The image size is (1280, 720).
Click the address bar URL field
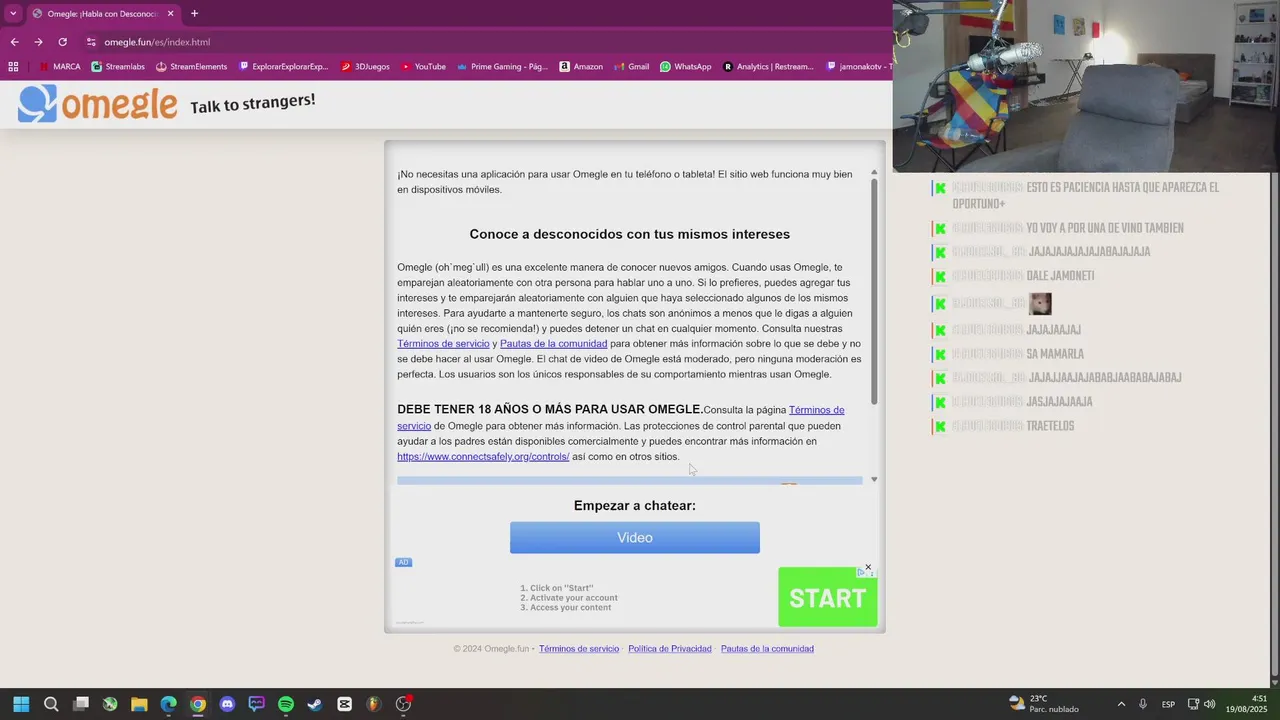click(480, 42)
